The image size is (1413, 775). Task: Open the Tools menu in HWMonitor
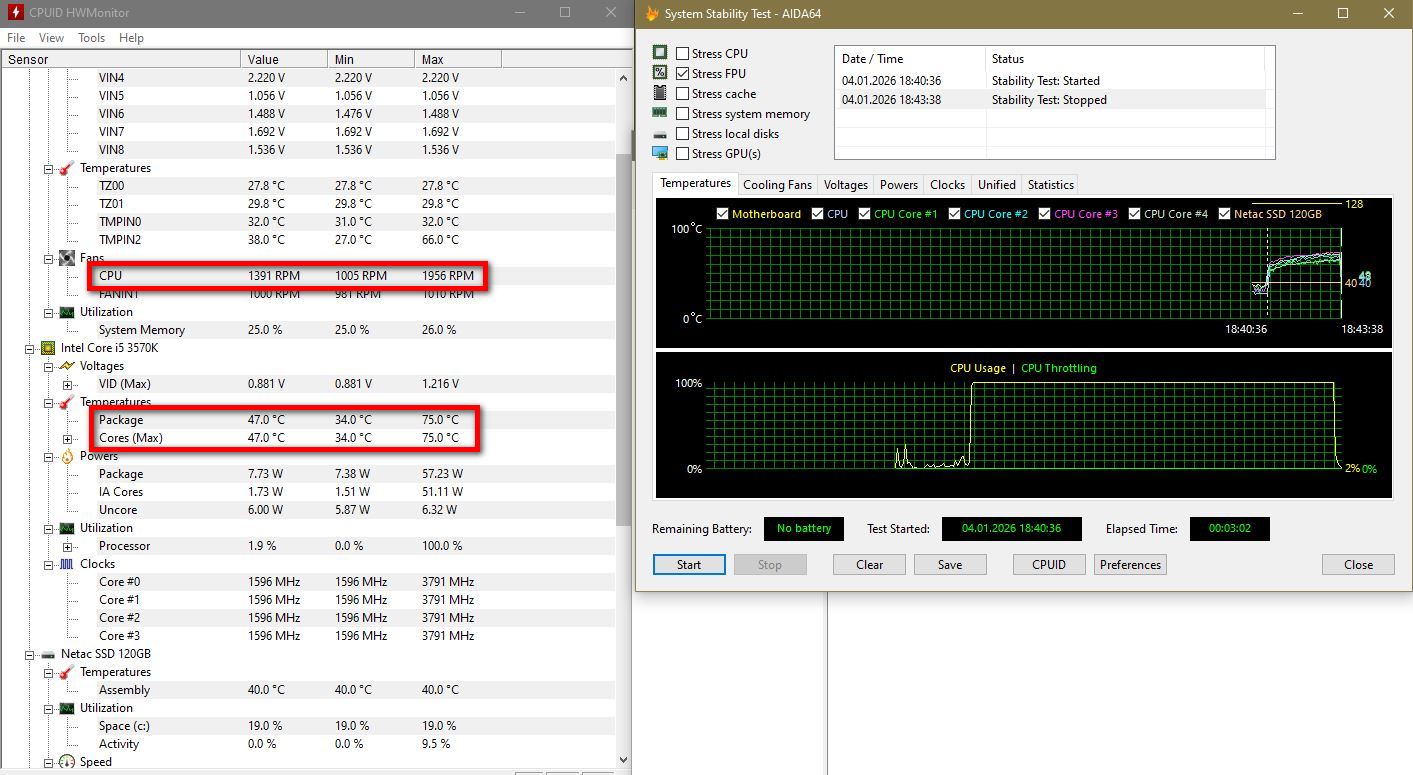91,37
